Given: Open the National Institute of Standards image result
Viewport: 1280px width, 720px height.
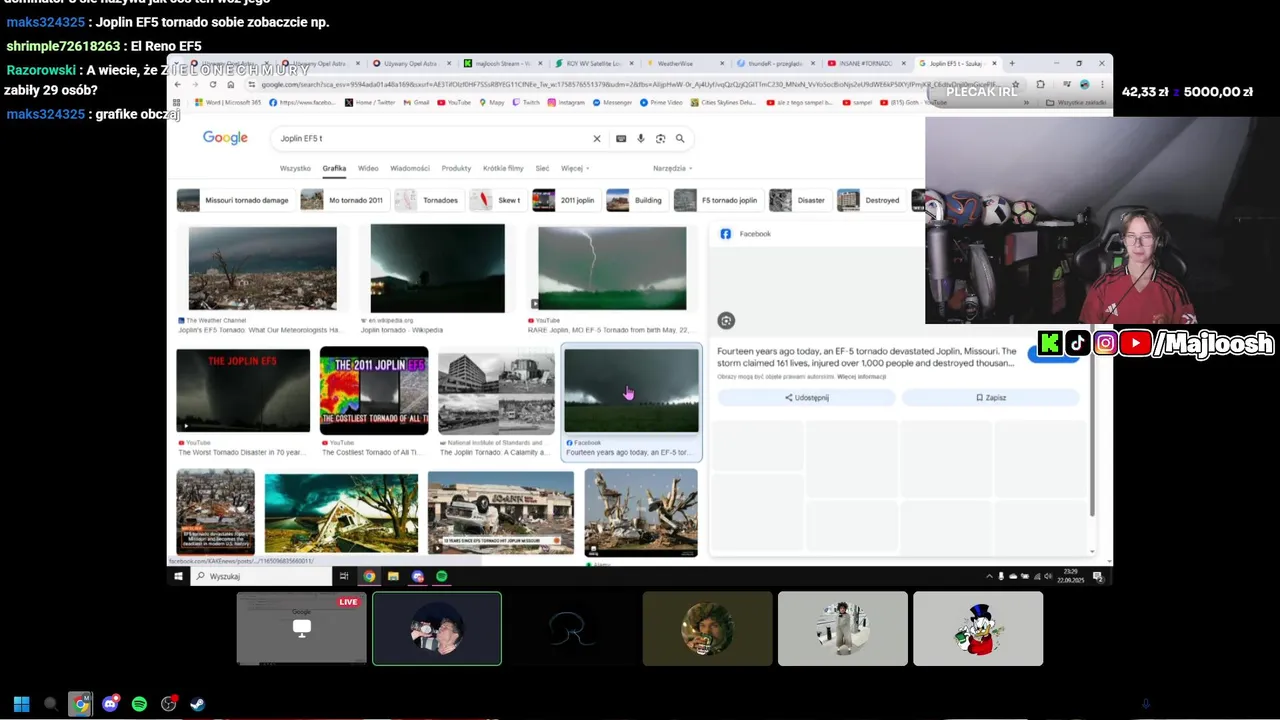Looking at the screenshot, I should click(x=496, y=393).
